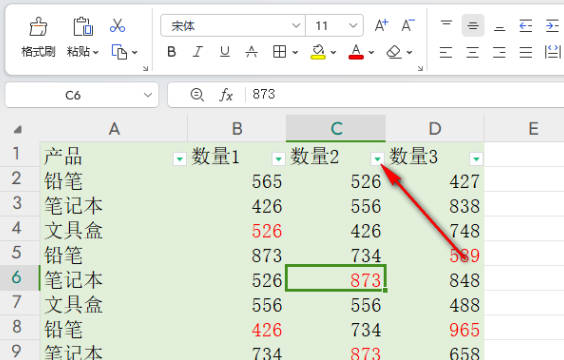The image size is (564, 360).
Task: Open the Borders dropdown arrow
Action: coord(295,53)
